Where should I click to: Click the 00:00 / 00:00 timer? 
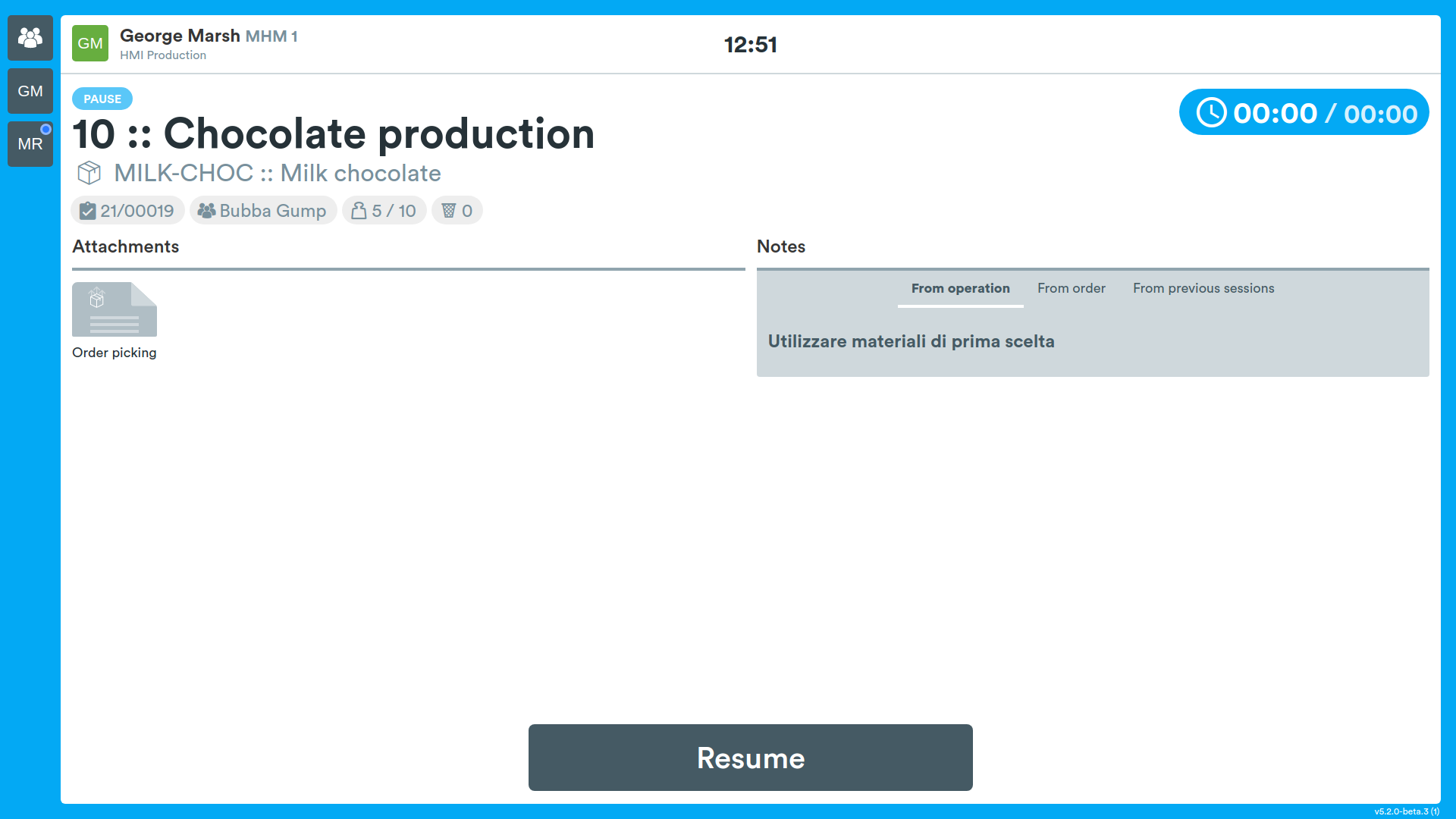1304,112
